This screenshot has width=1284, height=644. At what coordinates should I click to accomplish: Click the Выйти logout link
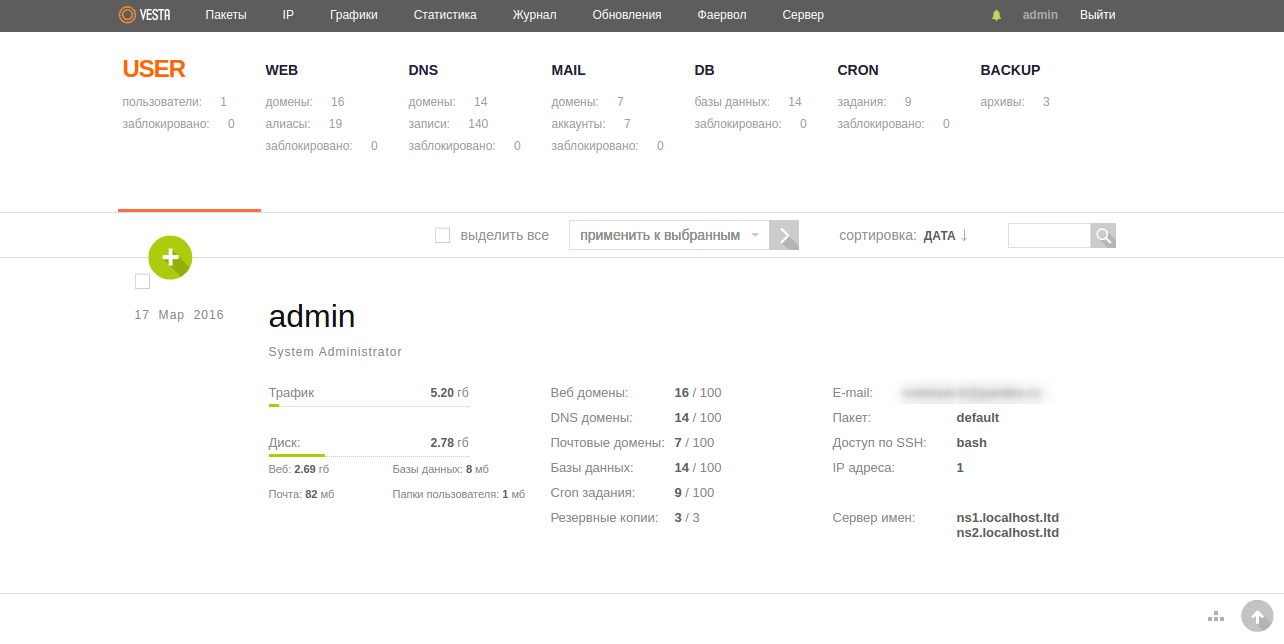pos(1097,15)
